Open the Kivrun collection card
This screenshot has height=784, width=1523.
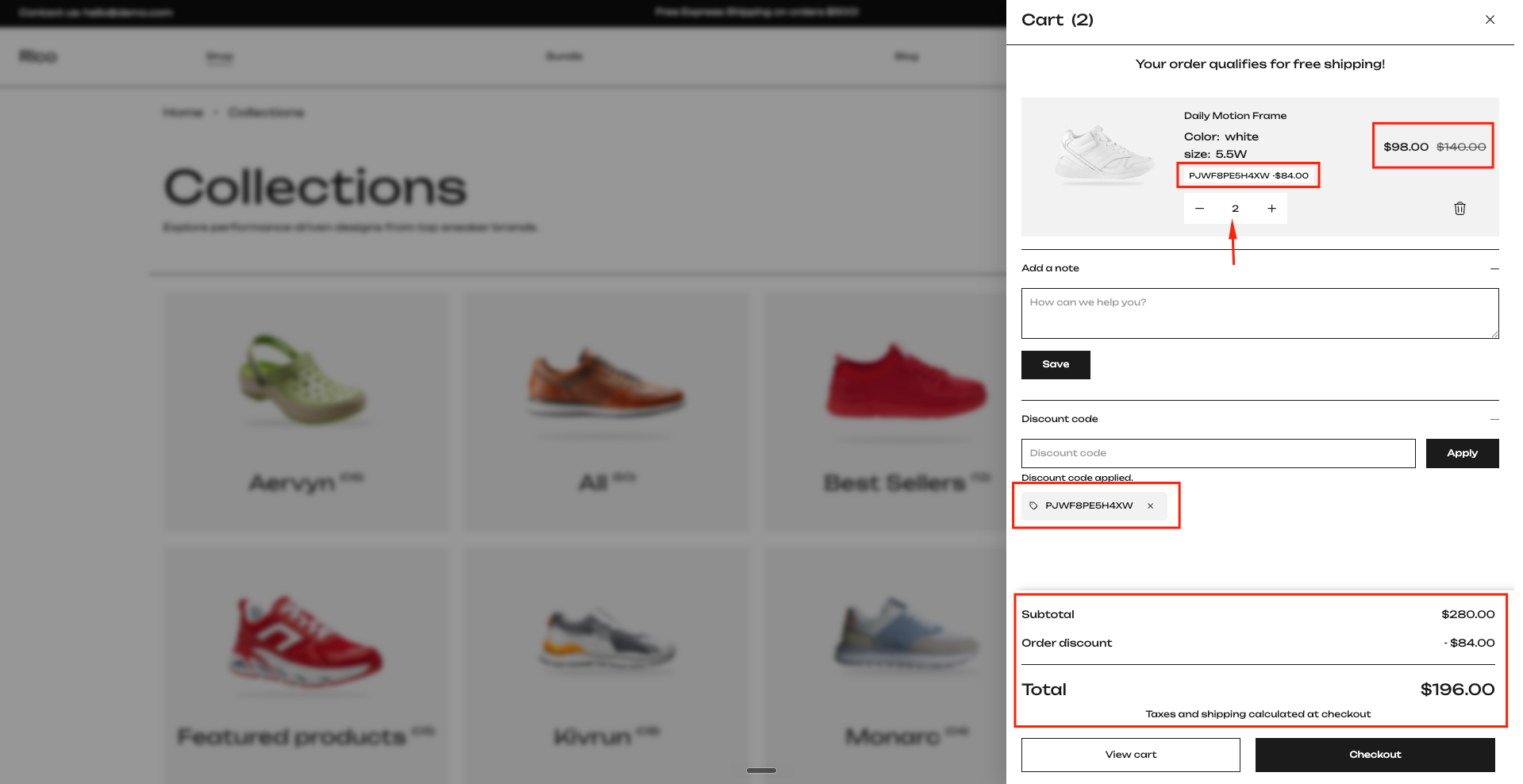(x=606, y=665)
